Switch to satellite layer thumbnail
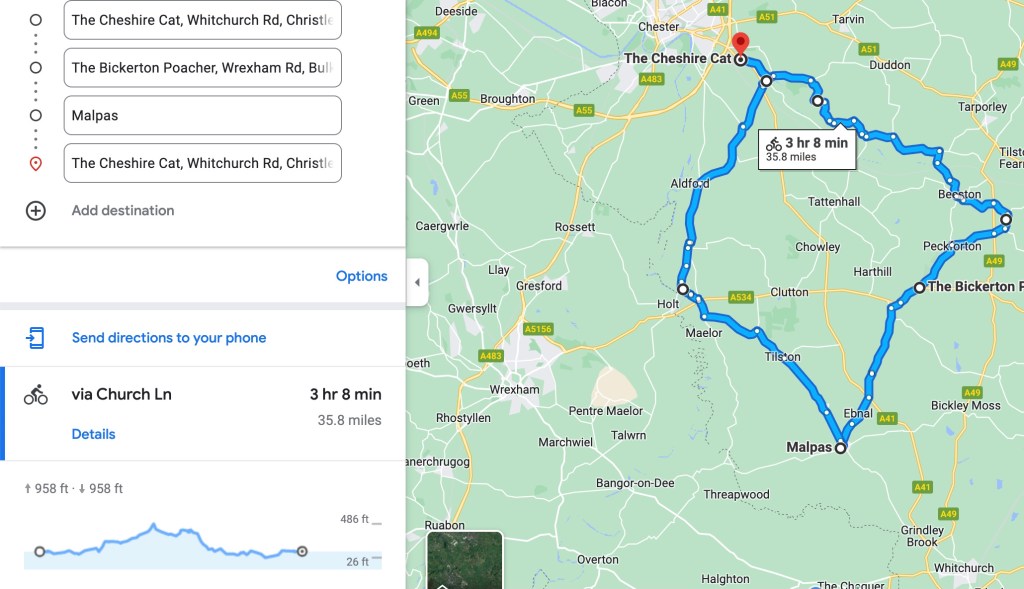This screenshot has height=589, width=1024. tap(464, 561)
